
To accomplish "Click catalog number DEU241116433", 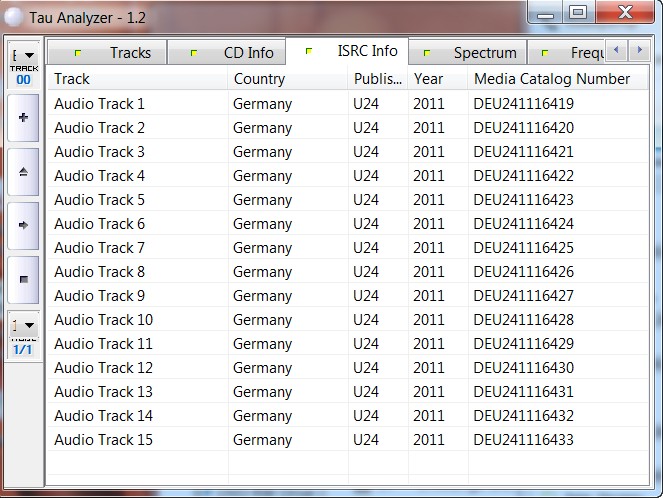I will point(524,440).
